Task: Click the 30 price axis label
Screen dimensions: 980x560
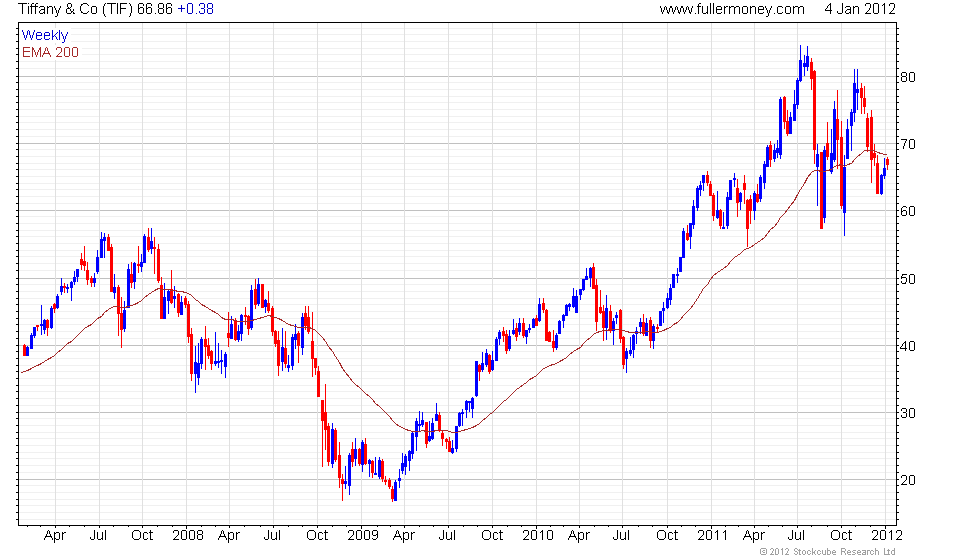Action: point(908,413)
